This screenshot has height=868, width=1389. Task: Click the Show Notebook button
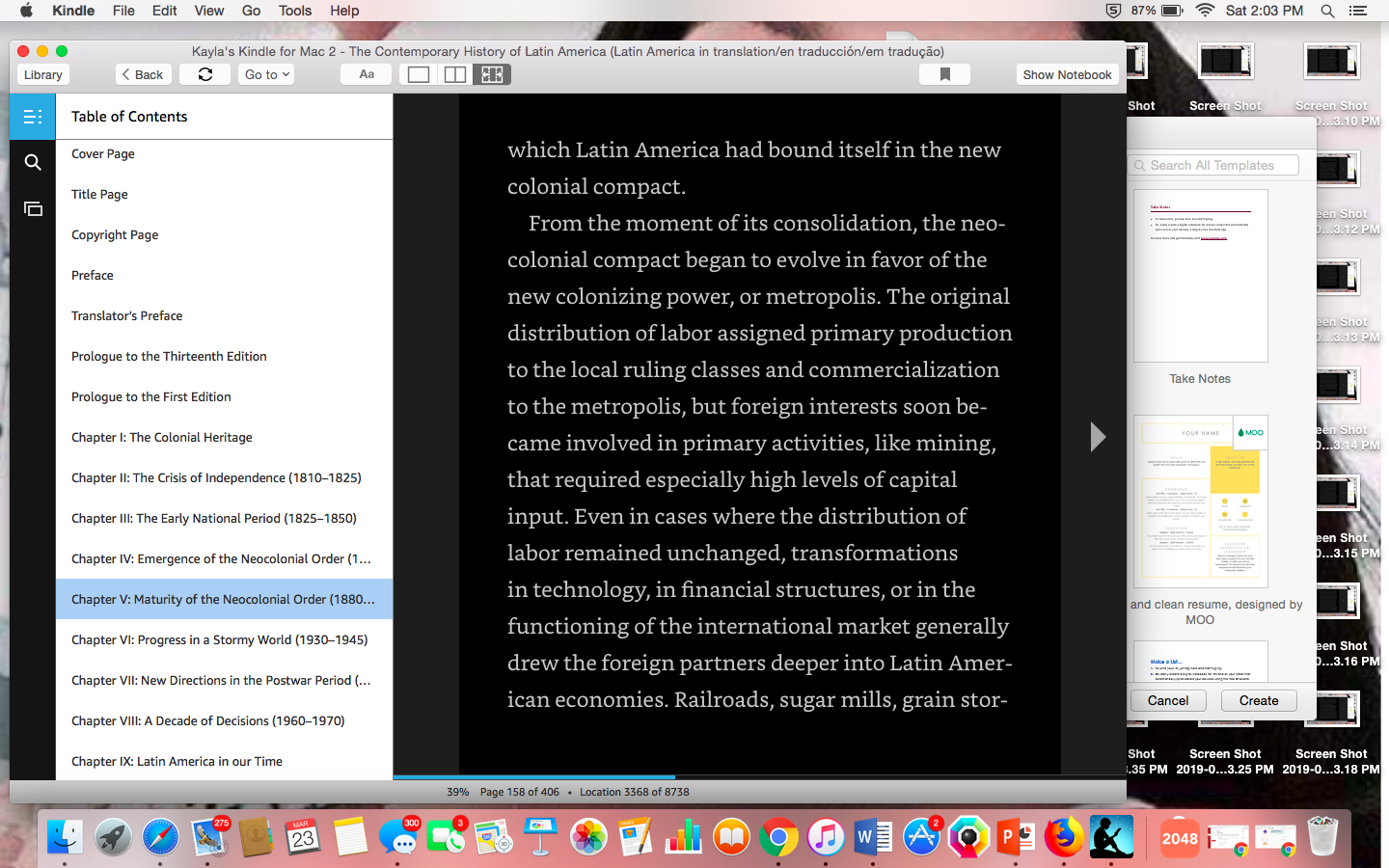click(1067, 74)
